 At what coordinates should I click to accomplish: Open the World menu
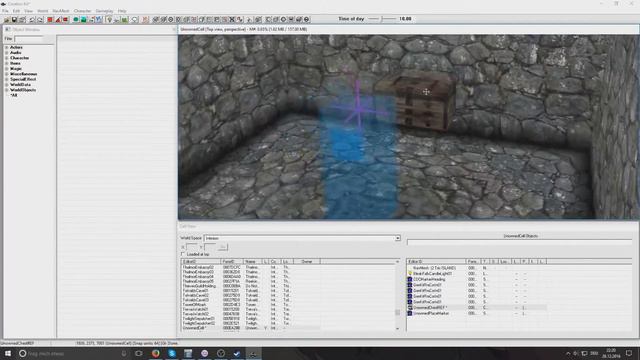(42, 11)
